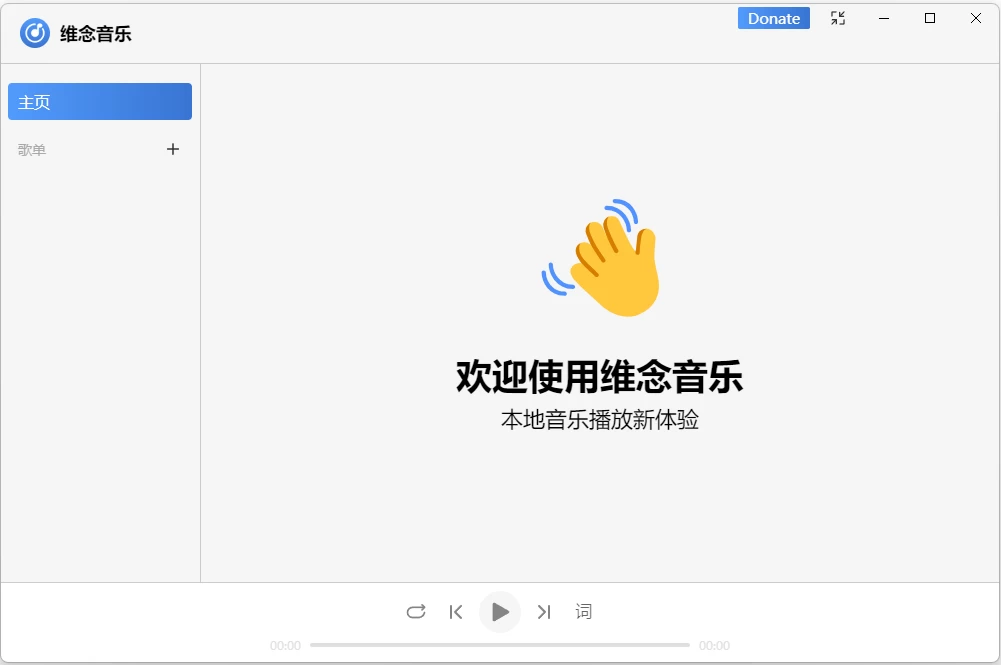This screenshot has width=1001, height=665.
Task: Close the music player window
Action: coord(976,18)
